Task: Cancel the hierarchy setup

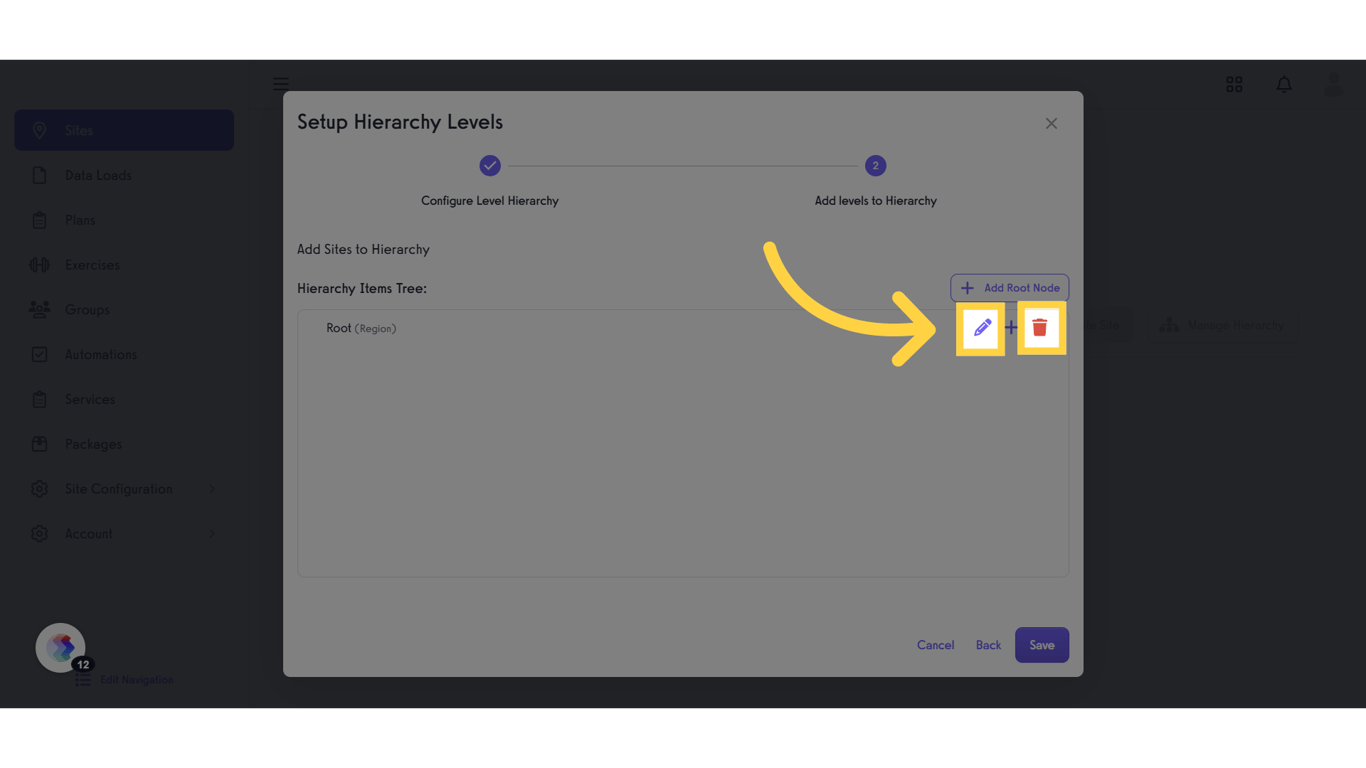Action: (935, 645)
